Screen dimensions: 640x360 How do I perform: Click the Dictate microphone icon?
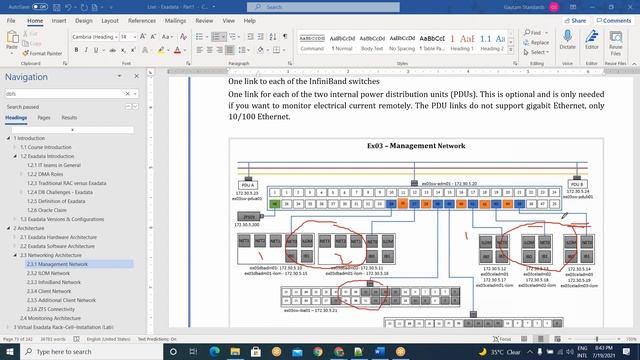pyautogui.click(x=567, y=39)
